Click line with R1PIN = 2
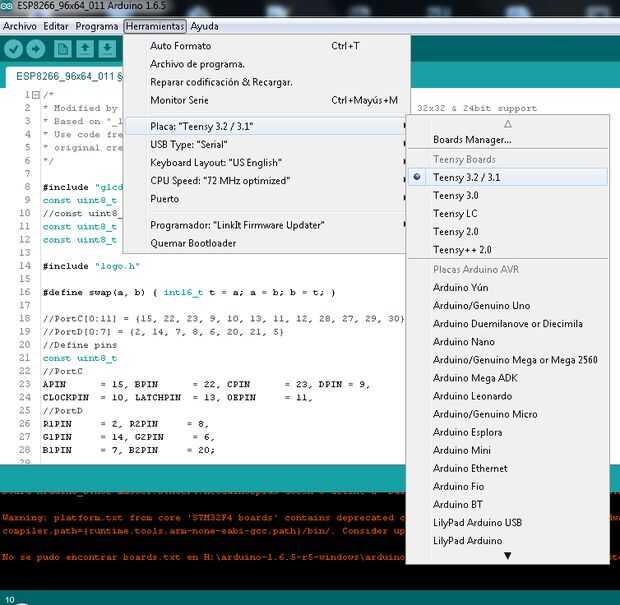 [x=126, y=424]
